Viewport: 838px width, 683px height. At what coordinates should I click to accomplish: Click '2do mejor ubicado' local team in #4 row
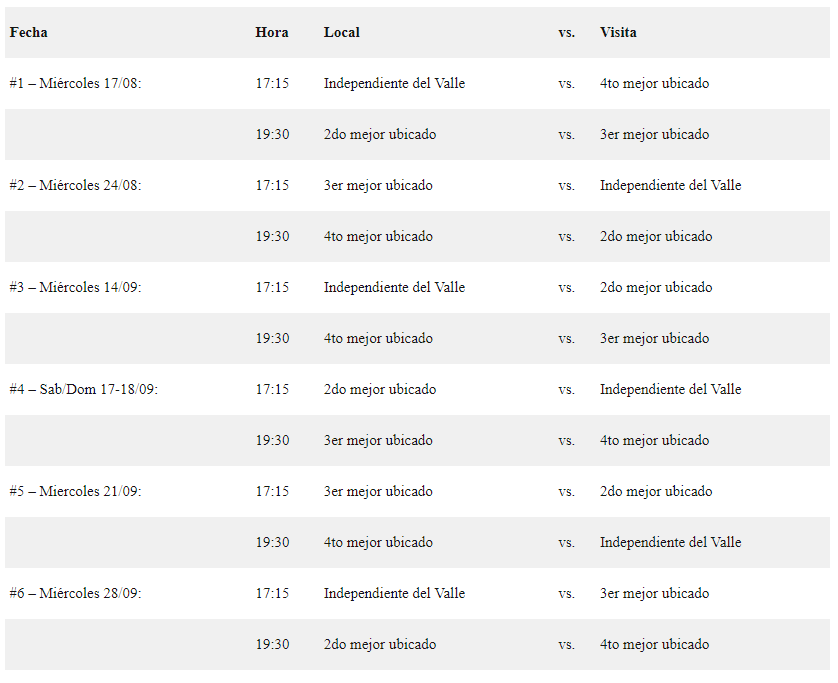coord(380,389)
